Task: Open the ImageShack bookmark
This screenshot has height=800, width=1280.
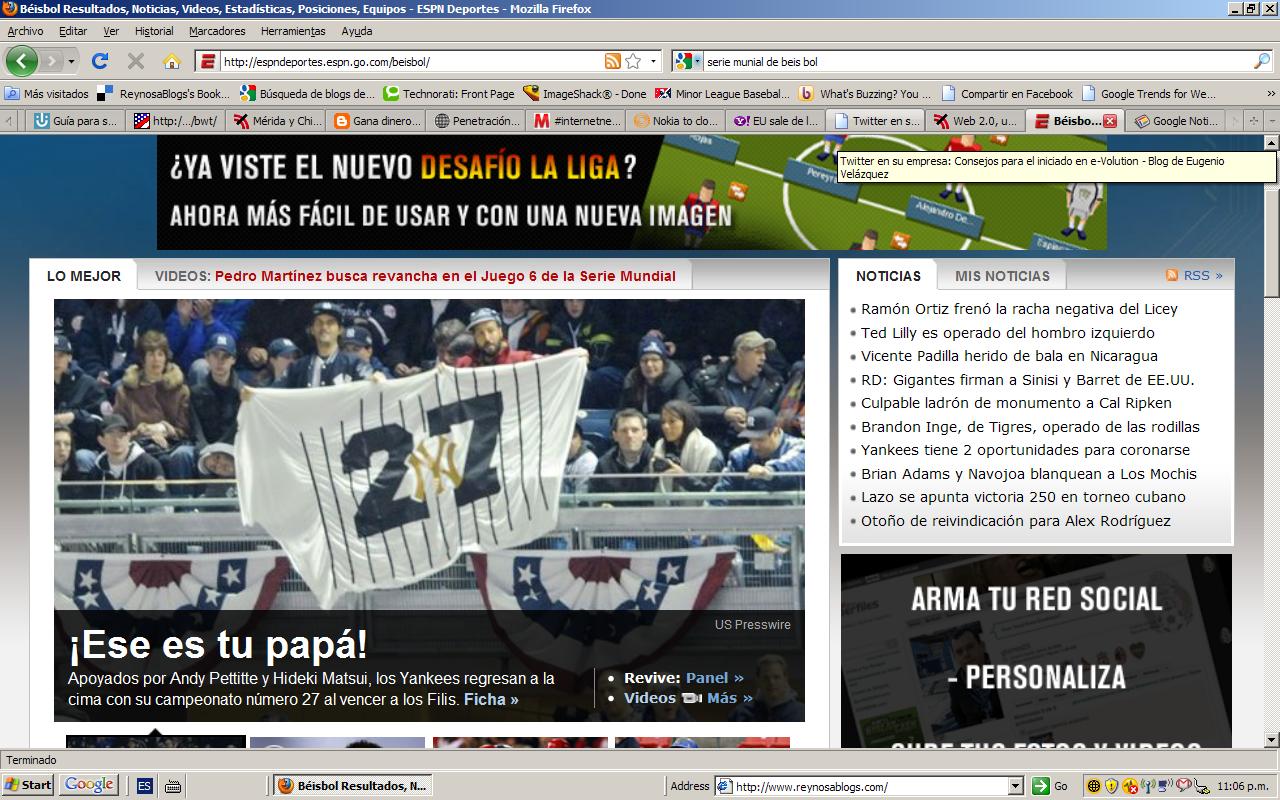Action: click(585, 94)
